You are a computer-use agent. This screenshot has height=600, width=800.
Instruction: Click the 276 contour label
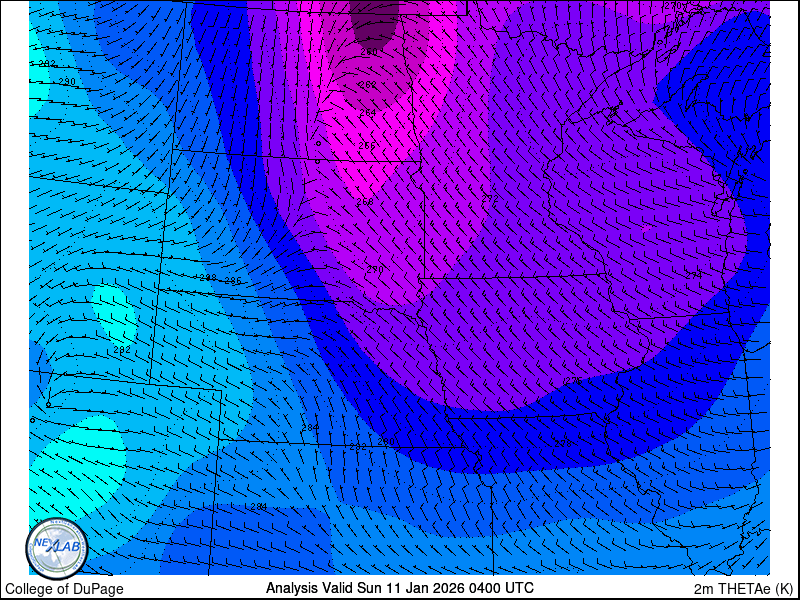pyautogui.click(x=574, y=381)
